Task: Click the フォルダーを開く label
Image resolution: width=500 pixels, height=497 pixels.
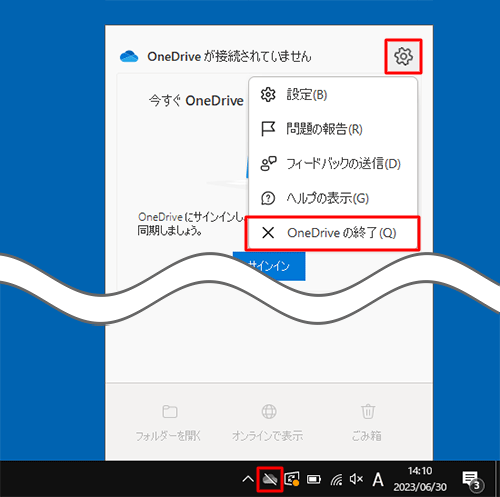Action: coord(168,436)
